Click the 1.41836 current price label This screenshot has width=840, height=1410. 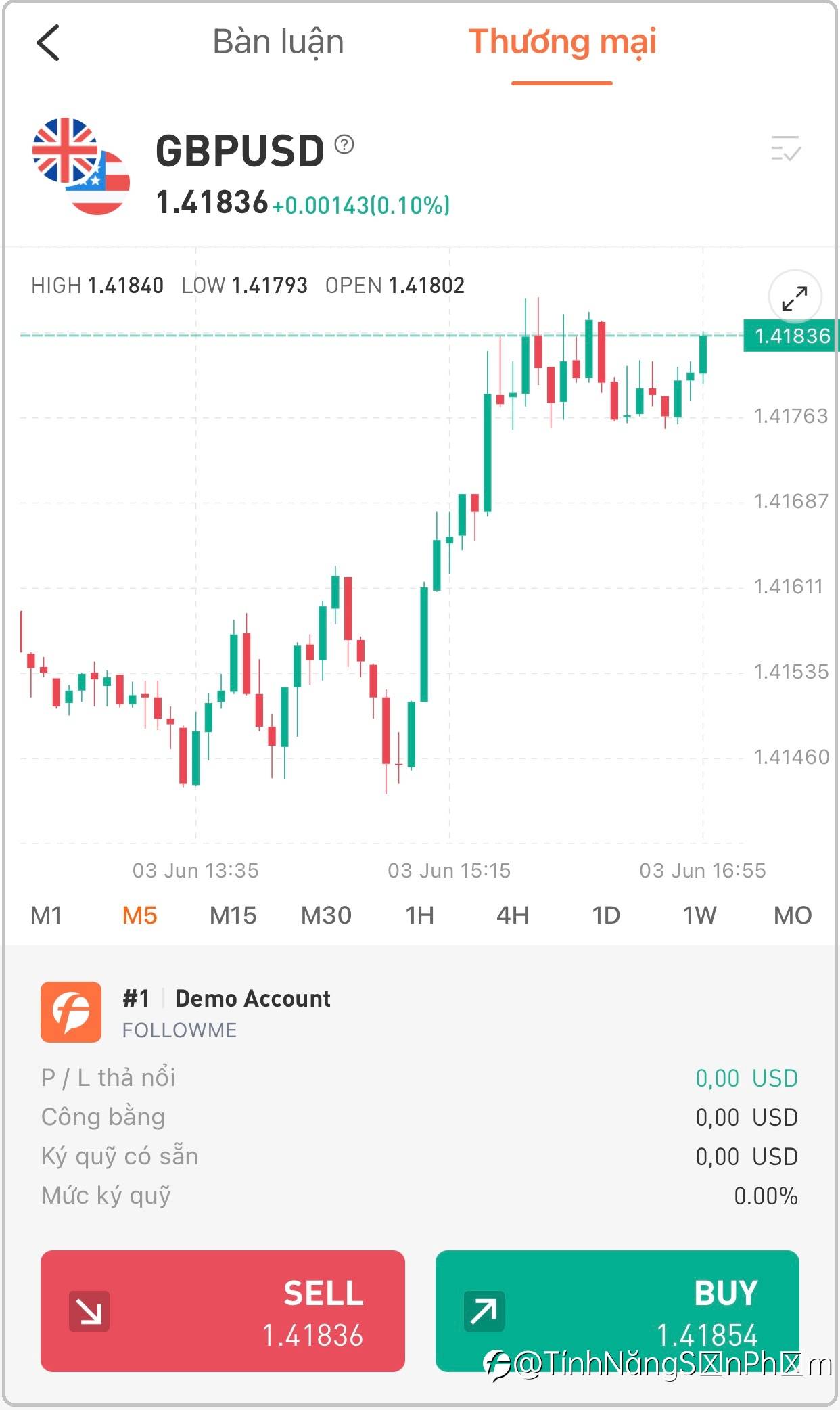click(791, 336)
